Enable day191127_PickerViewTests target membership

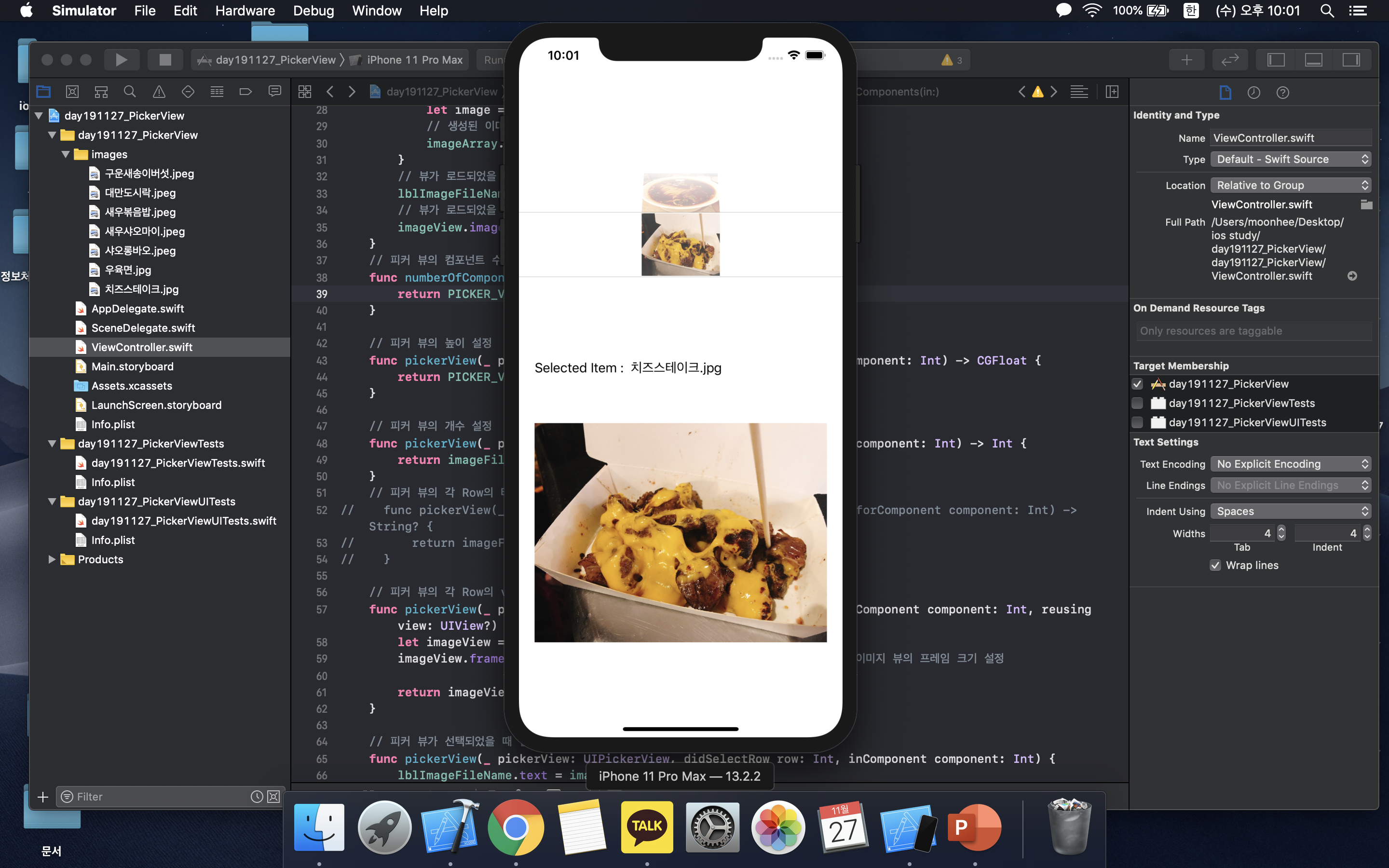[1138, 403]
